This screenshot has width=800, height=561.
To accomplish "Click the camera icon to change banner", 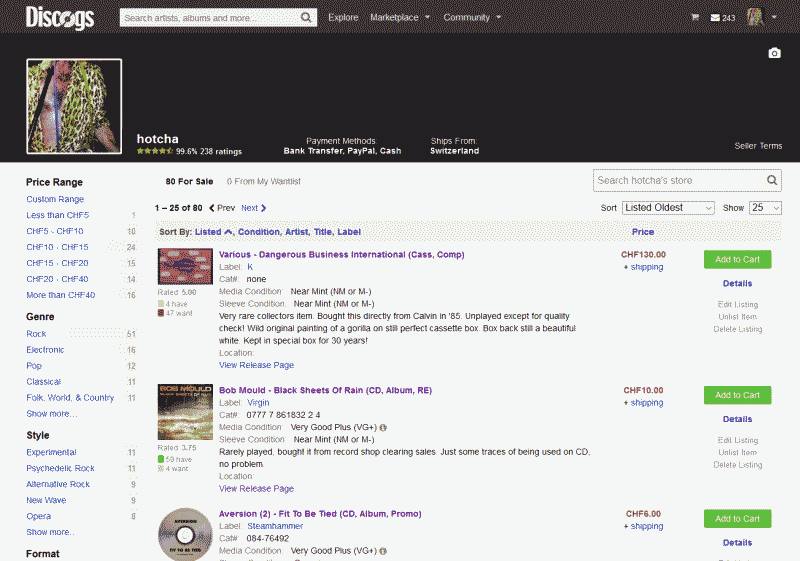I will tap(774, 53).
